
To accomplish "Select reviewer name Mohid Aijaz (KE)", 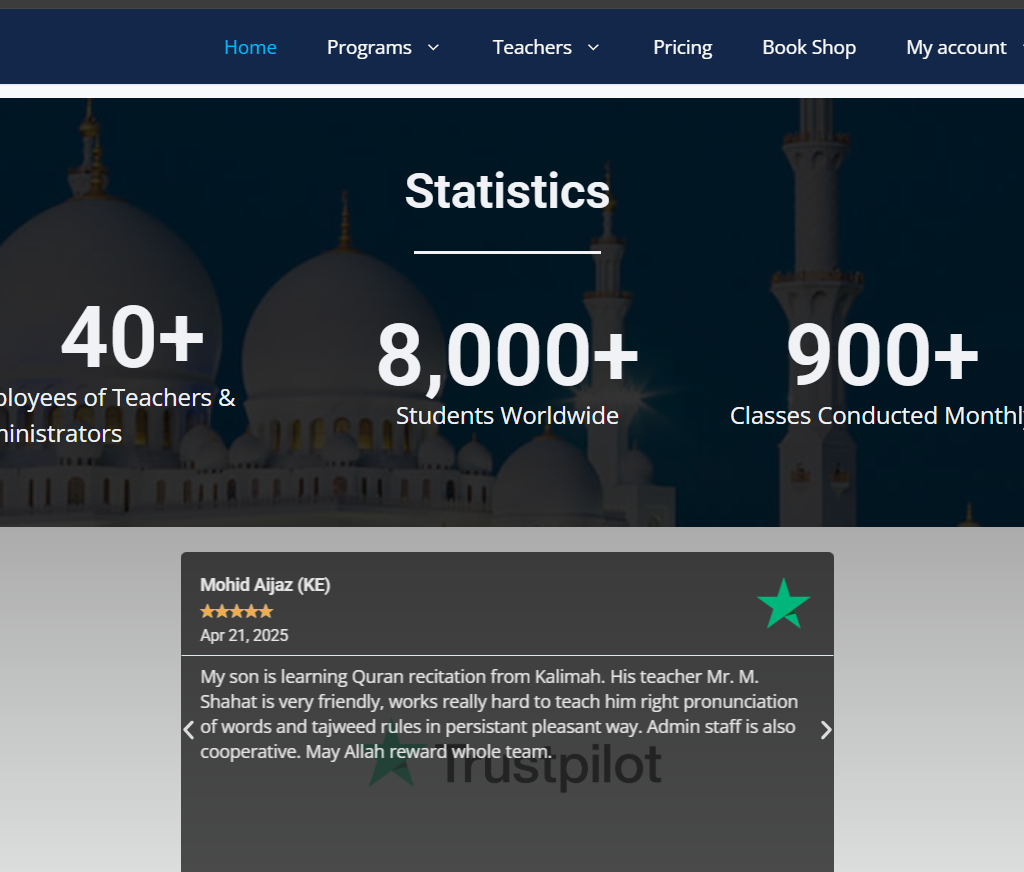I will point(265,585).
